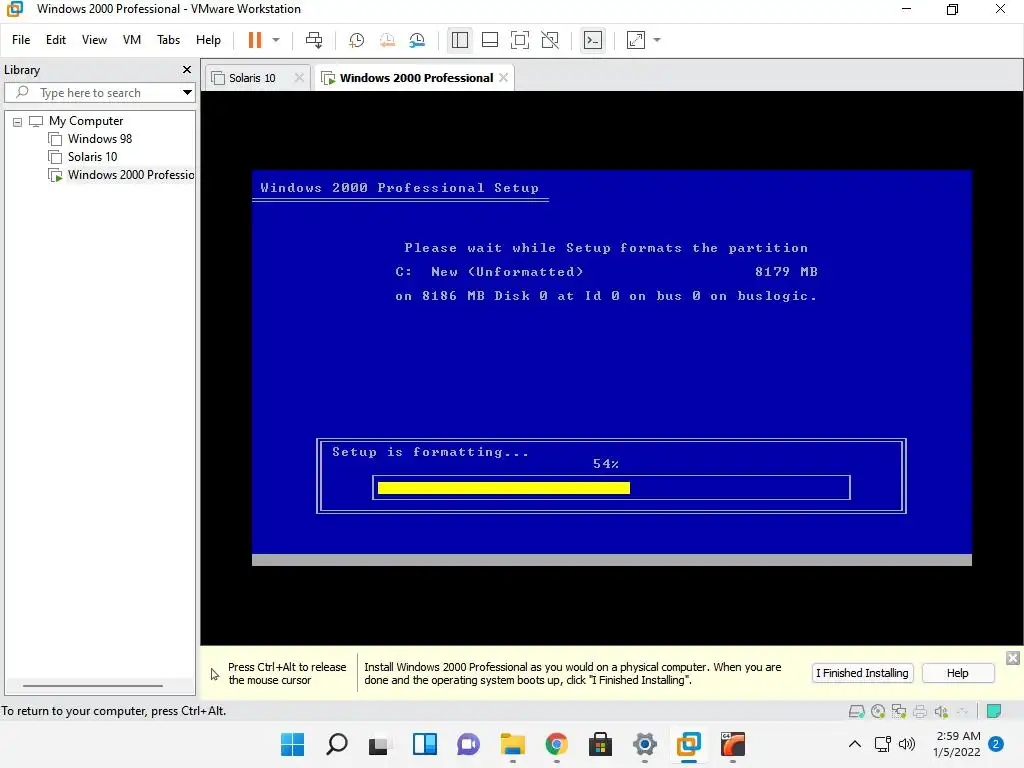Open the power options dropdown arrow

pyautogui.click(x=276, y=40)
